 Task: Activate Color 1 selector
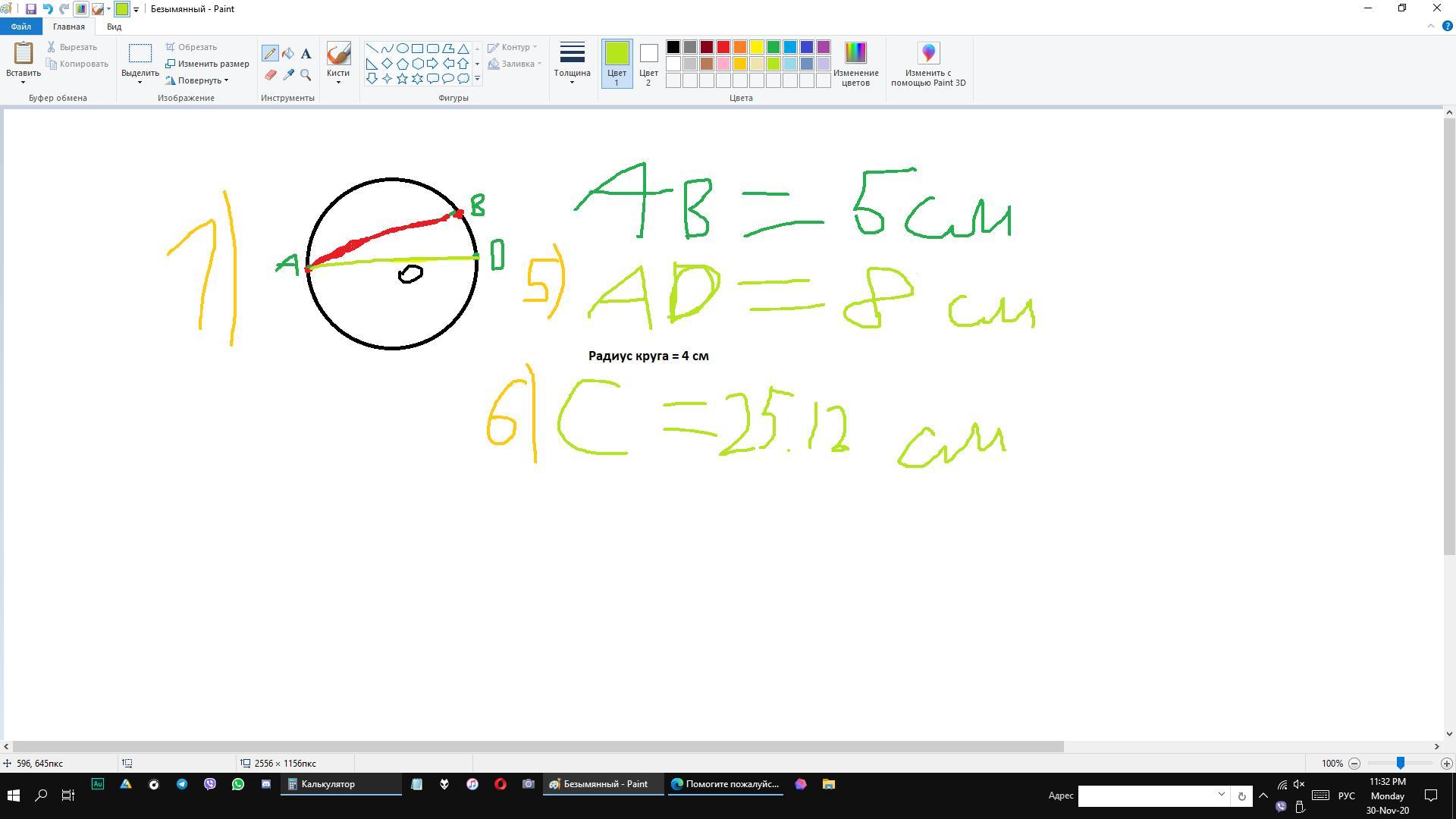coord(617,64)
